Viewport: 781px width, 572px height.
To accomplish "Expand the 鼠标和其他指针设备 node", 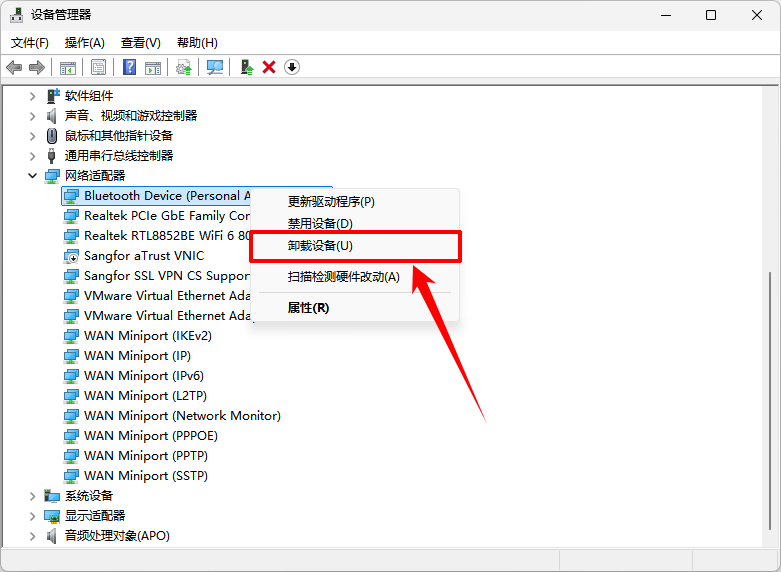I will (33, 136).
